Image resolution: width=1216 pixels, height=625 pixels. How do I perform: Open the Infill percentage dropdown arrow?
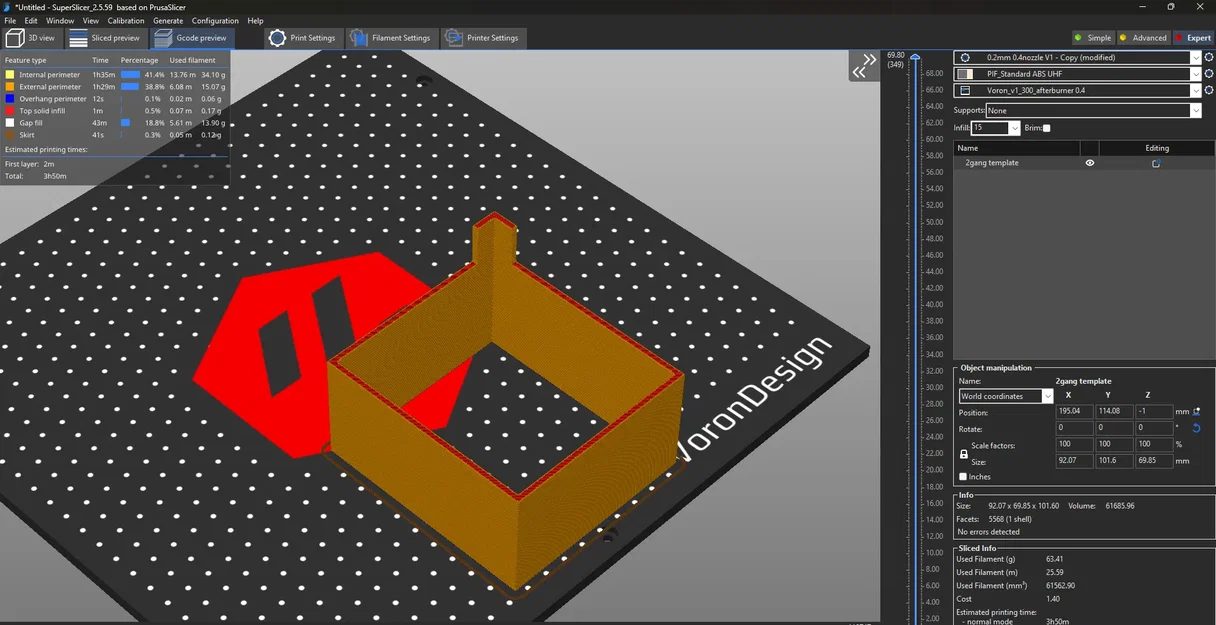(x=1015, y=128)
